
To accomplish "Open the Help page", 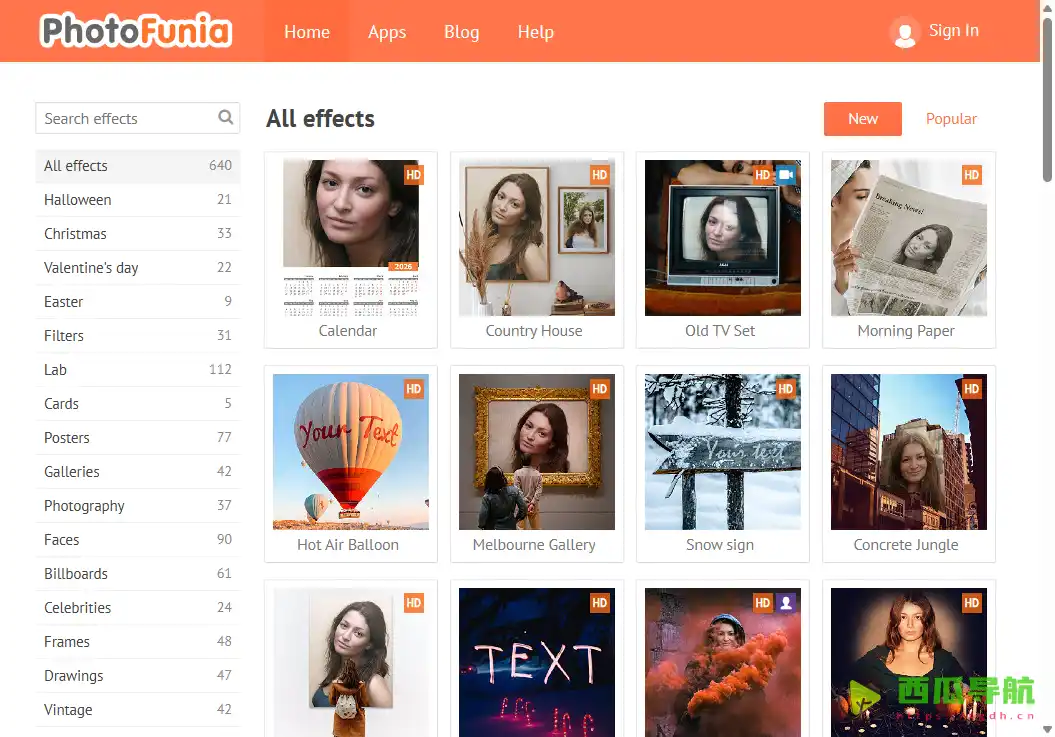I will 535,32.
